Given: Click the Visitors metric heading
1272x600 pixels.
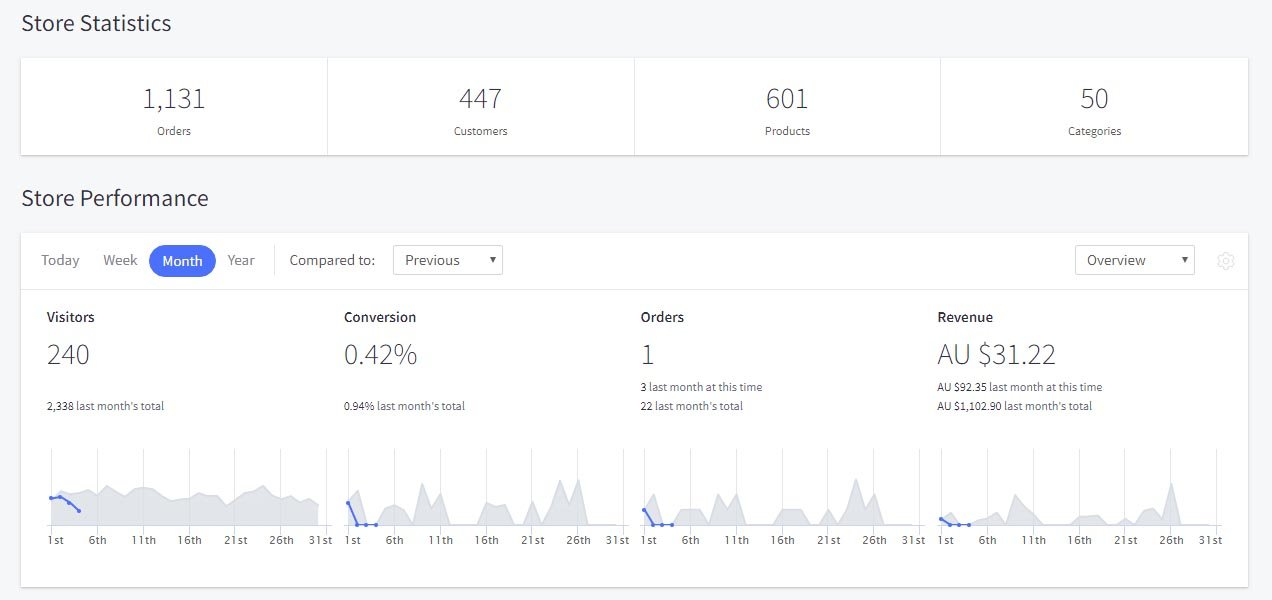Looking at the screenshot, I should click(70, 317).
